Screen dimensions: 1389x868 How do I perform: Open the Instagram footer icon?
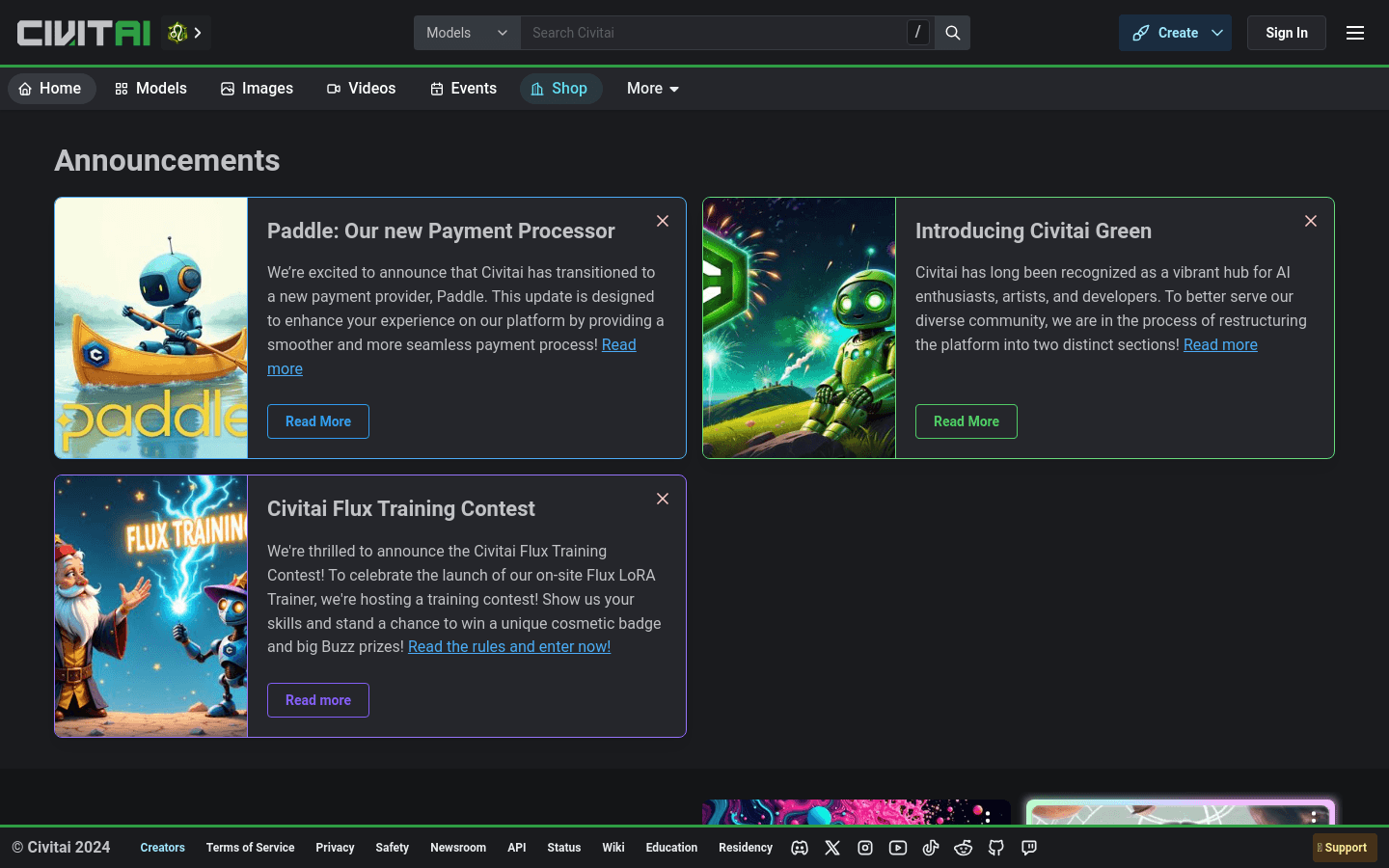click(x=865, y=848)
